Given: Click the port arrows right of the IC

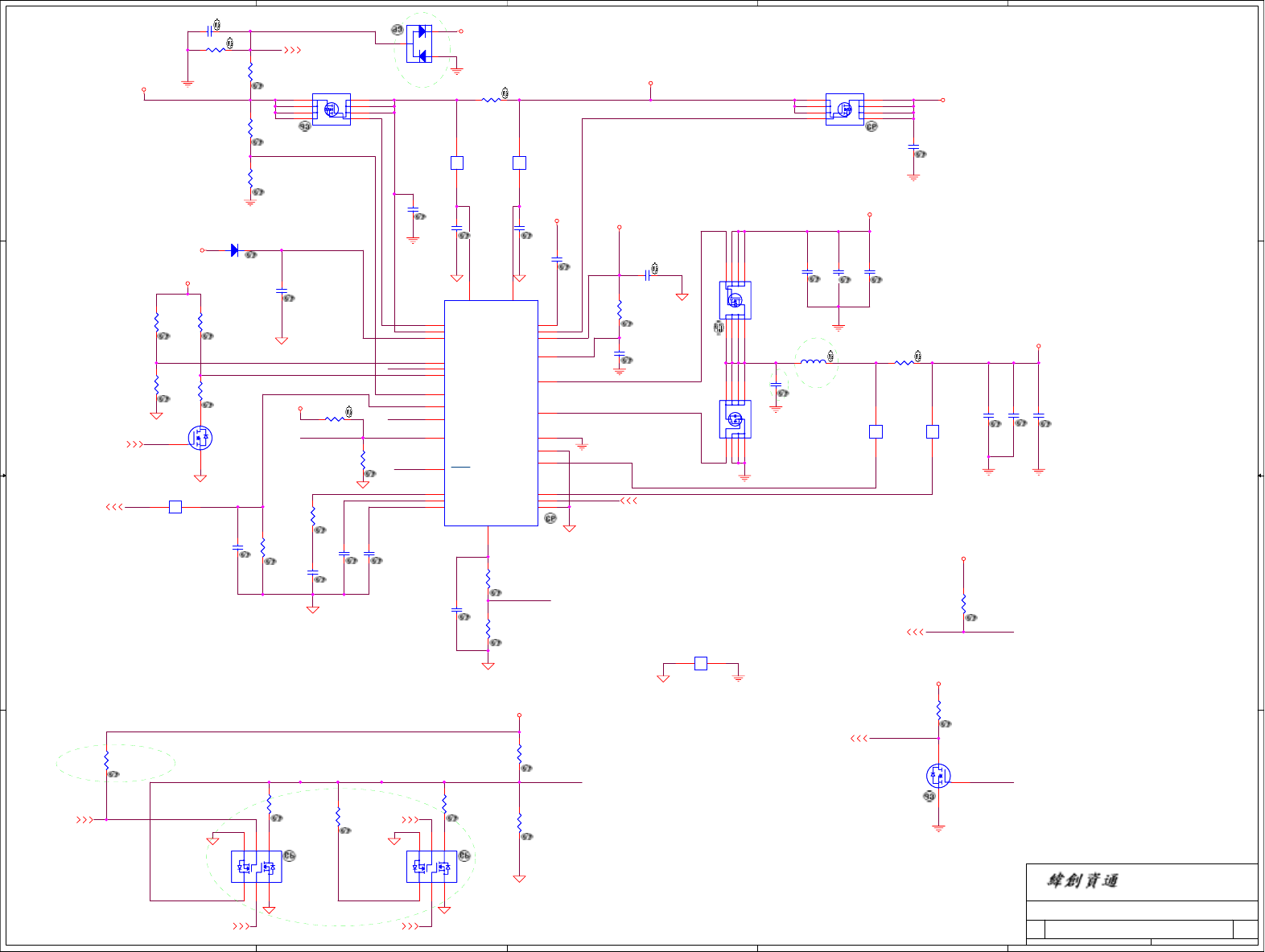Looking at the screenshot, I should [629, 501].
